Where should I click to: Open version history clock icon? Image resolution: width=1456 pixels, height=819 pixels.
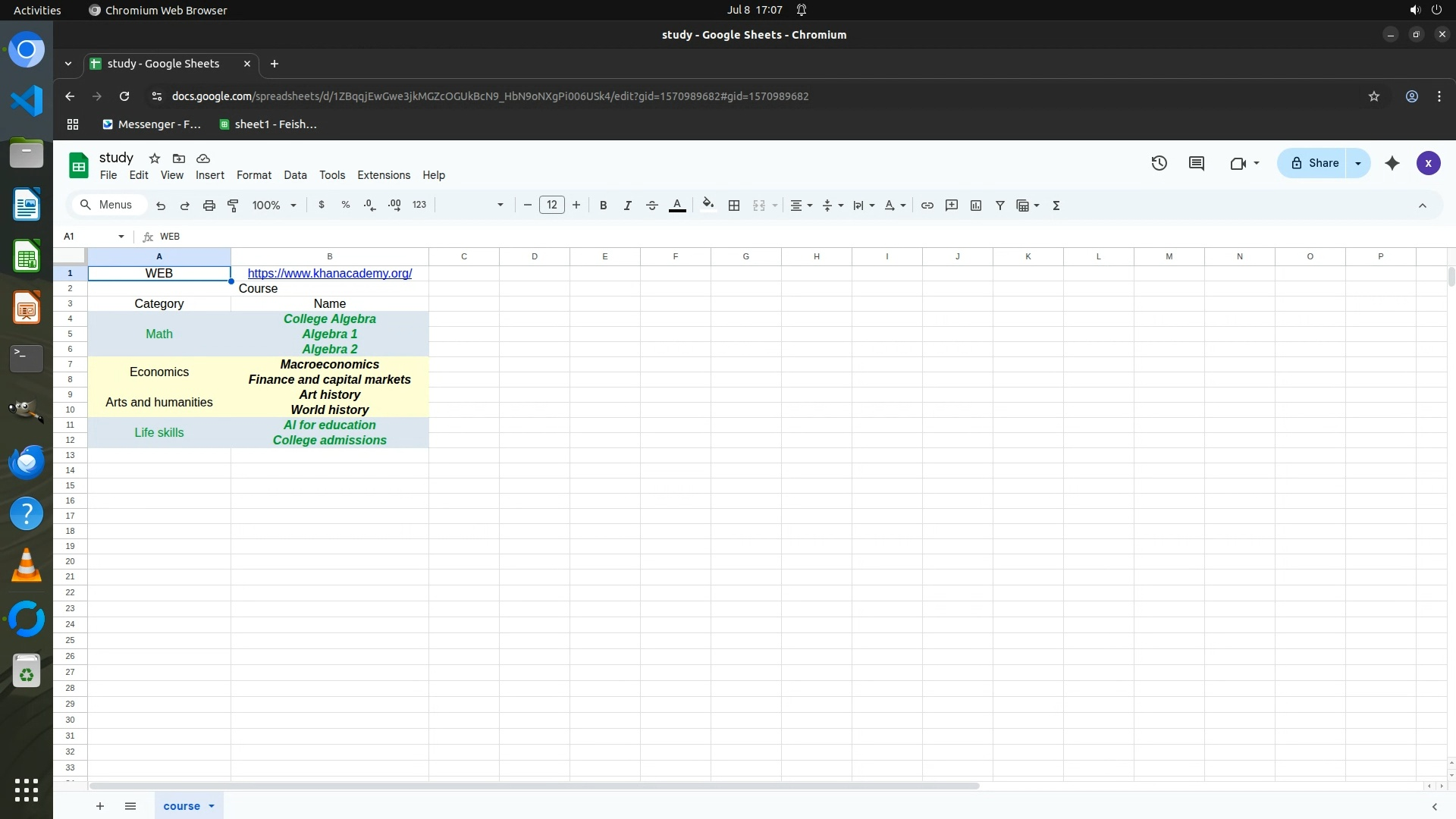click(1159, 163)
